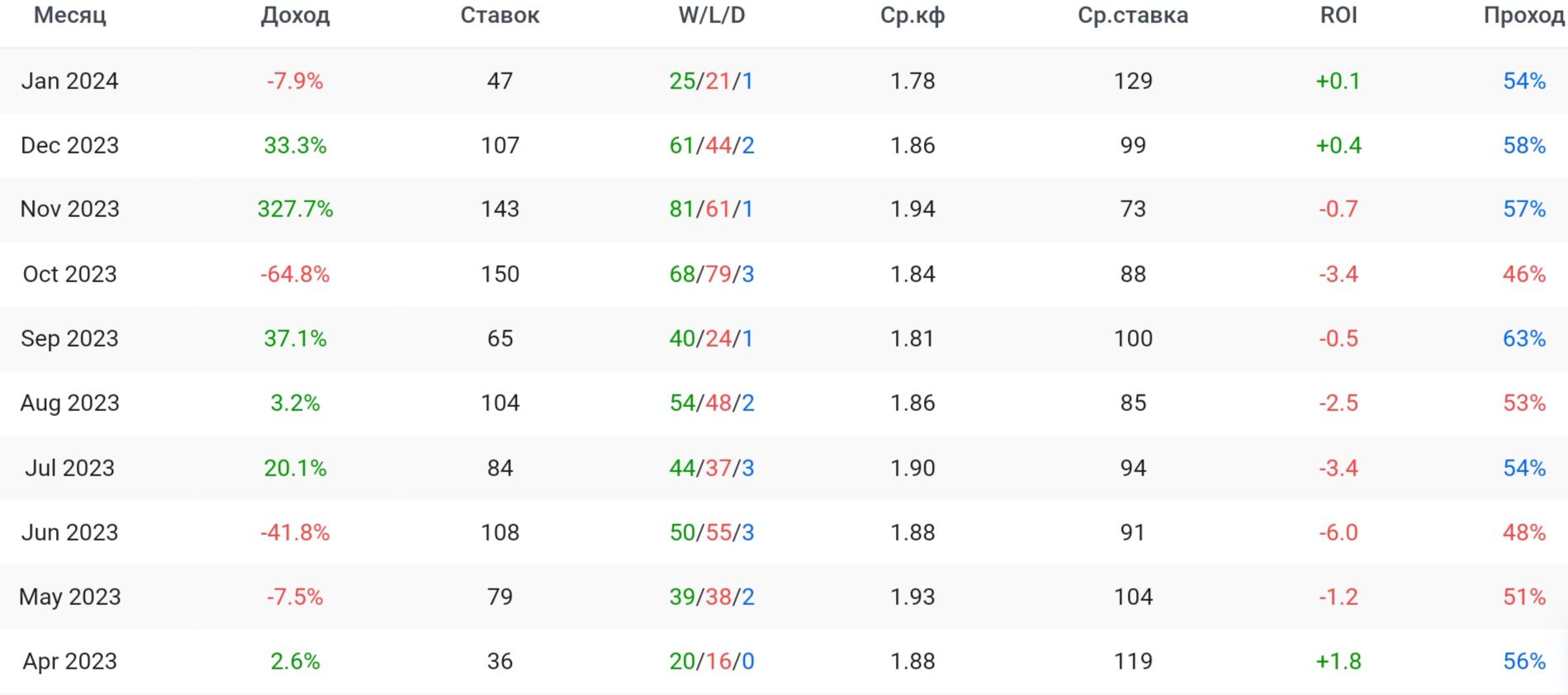Click the 39/38/2 W/L/D record

pos(712,597)
